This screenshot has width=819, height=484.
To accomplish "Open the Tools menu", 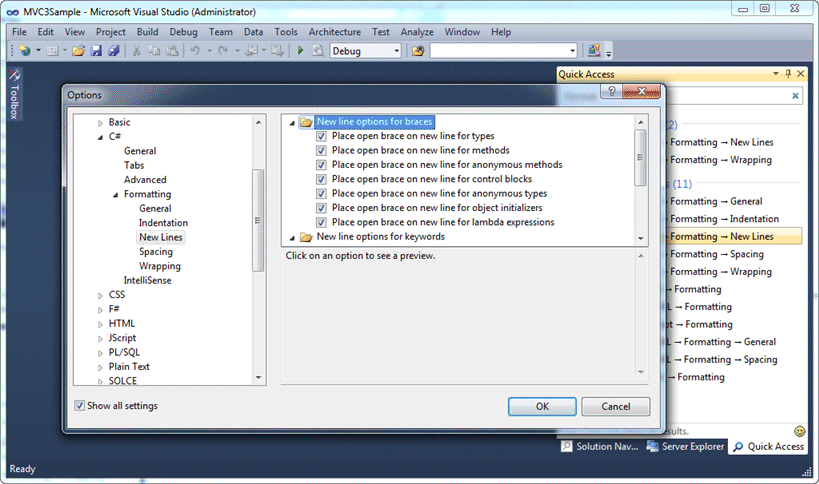I will coord(286,32).
